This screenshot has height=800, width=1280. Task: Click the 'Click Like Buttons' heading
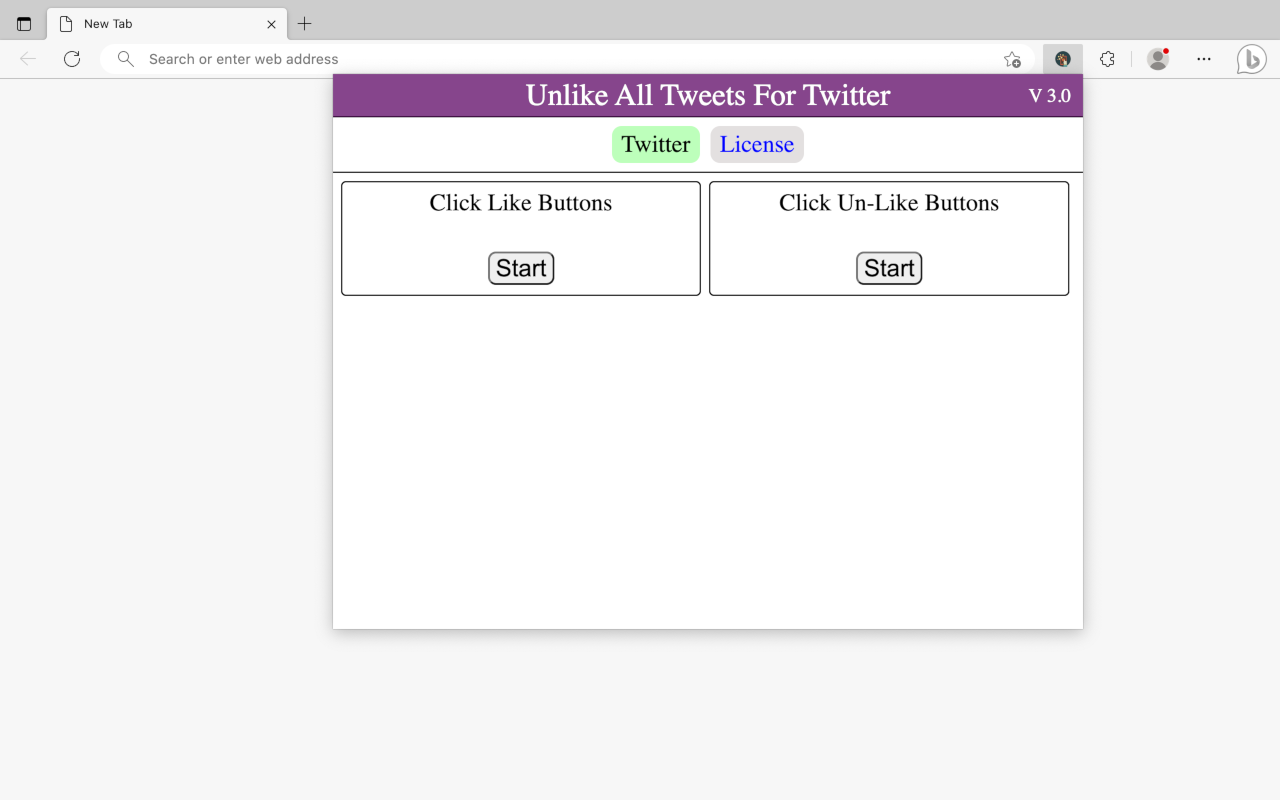click(521, 203)
